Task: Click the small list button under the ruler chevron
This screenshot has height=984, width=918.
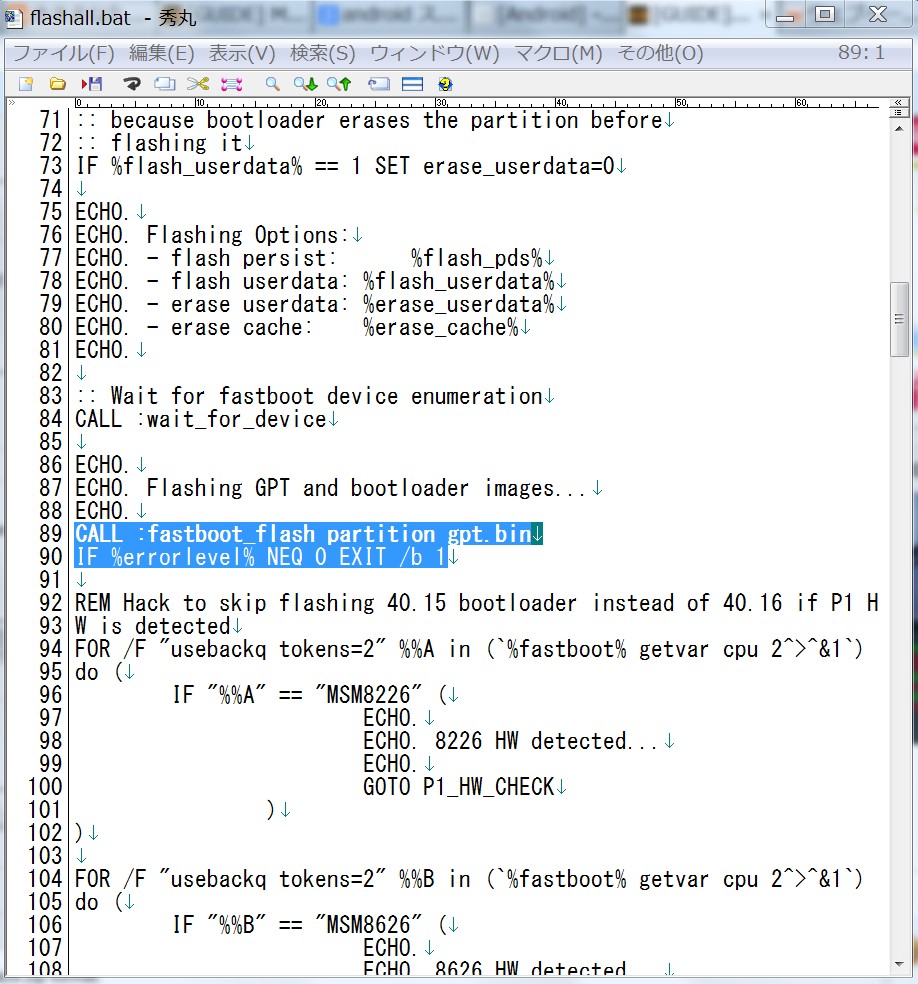Action: (899, 112)
